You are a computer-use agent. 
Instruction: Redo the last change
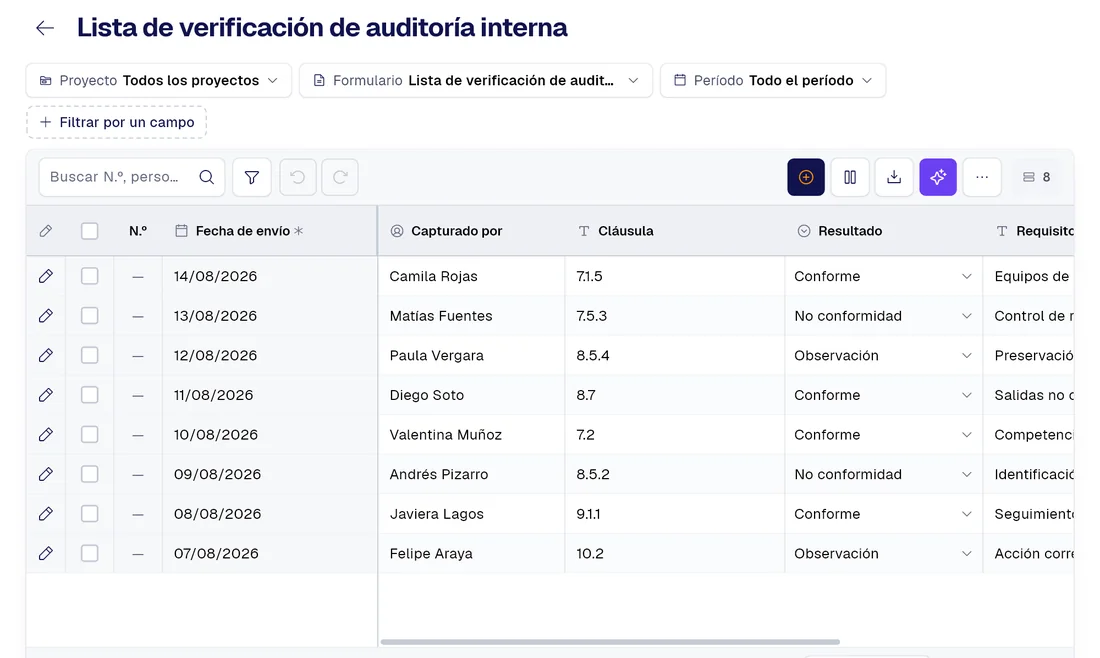[340, 177]
